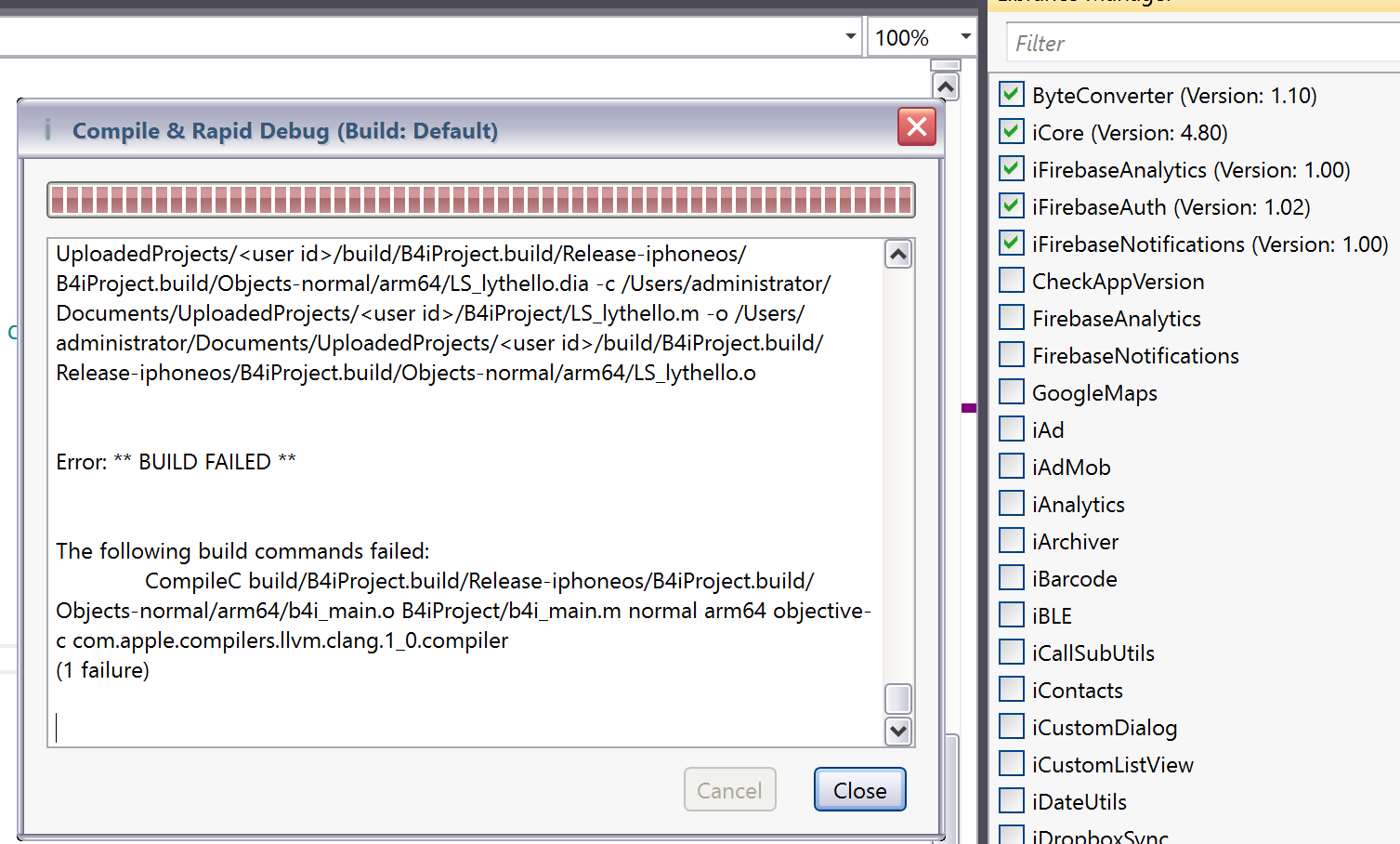This screenshot has width=1400, height=844.
Task: Uncheck the iFirebaseAnalytics library
Action: (1012, 169)
